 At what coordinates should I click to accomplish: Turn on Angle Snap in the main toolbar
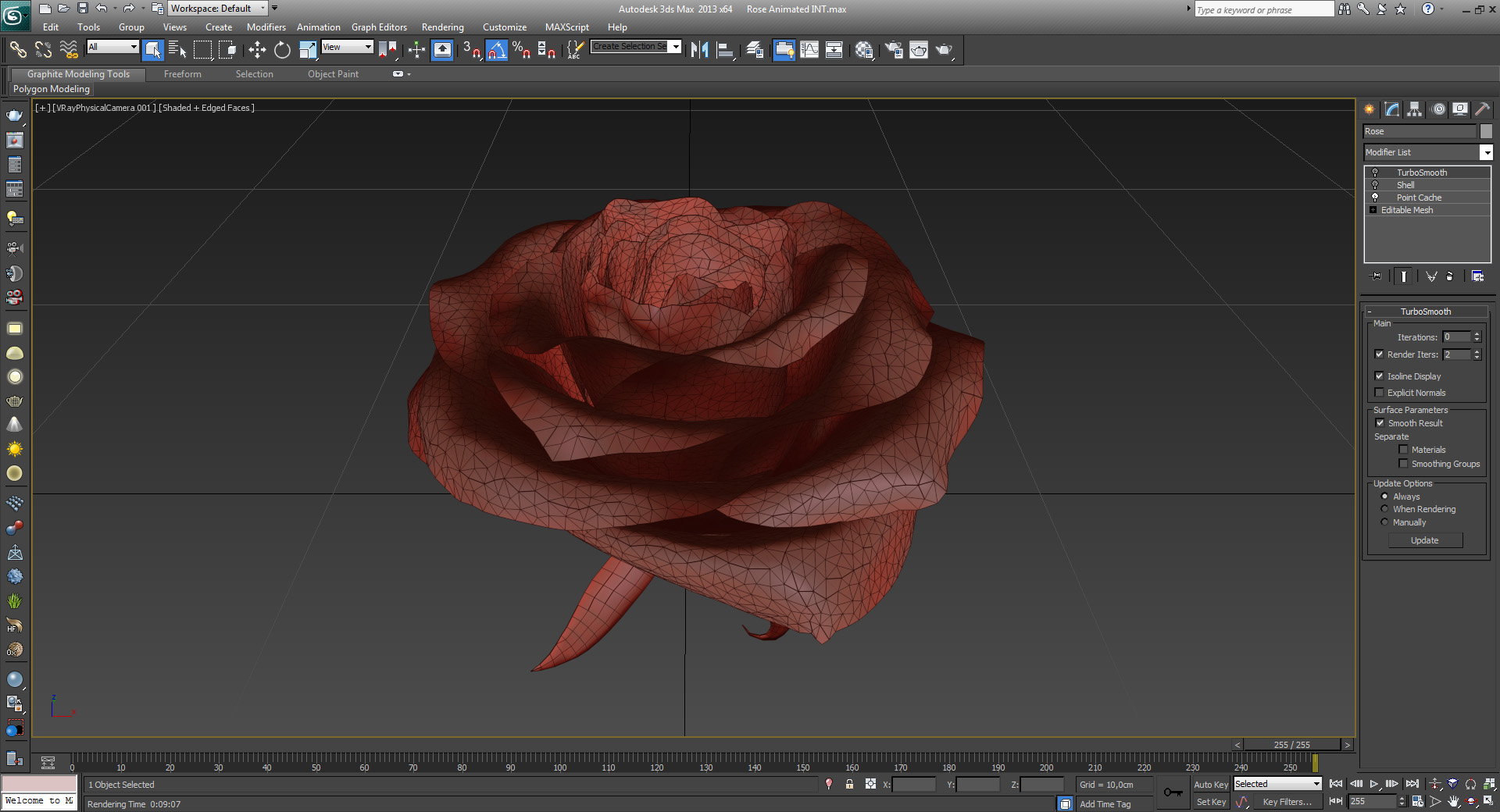click(x=497, y=50)
